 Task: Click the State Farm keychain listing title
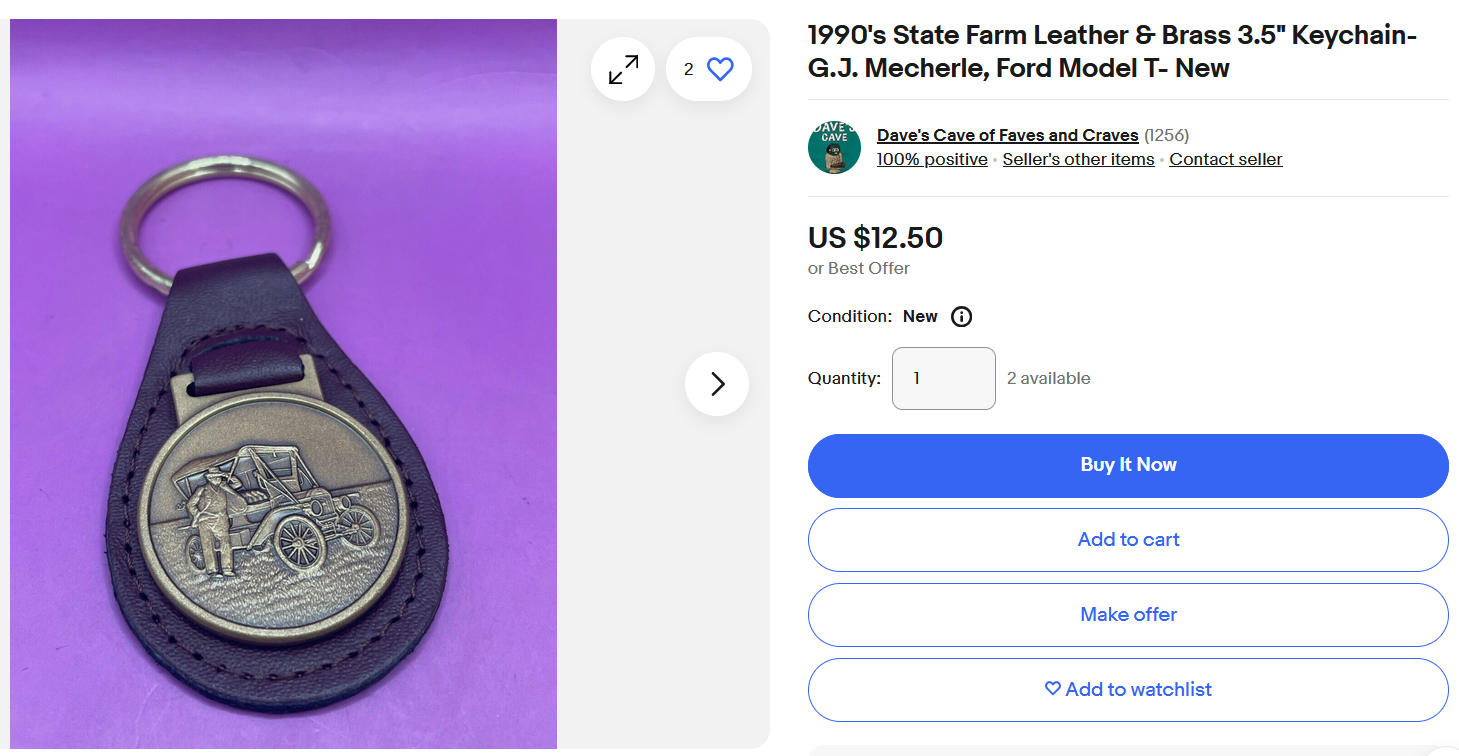tap(1111, 52)
